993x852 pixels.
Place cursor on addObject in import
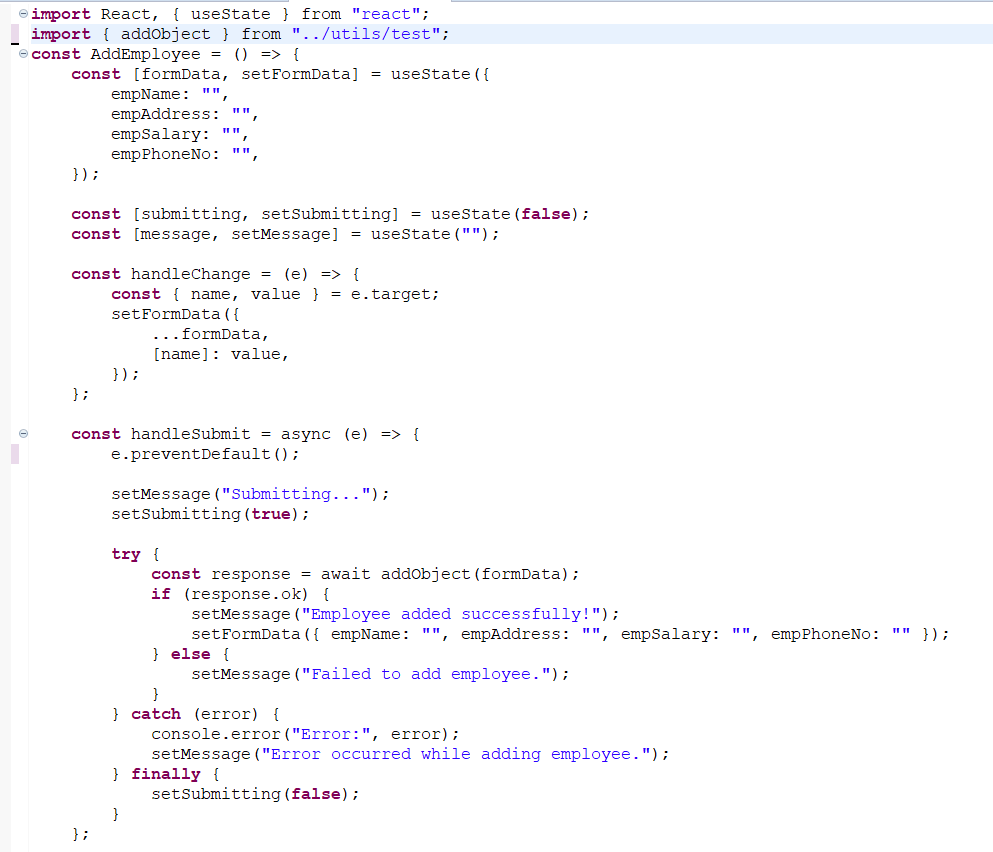[165, 34]
